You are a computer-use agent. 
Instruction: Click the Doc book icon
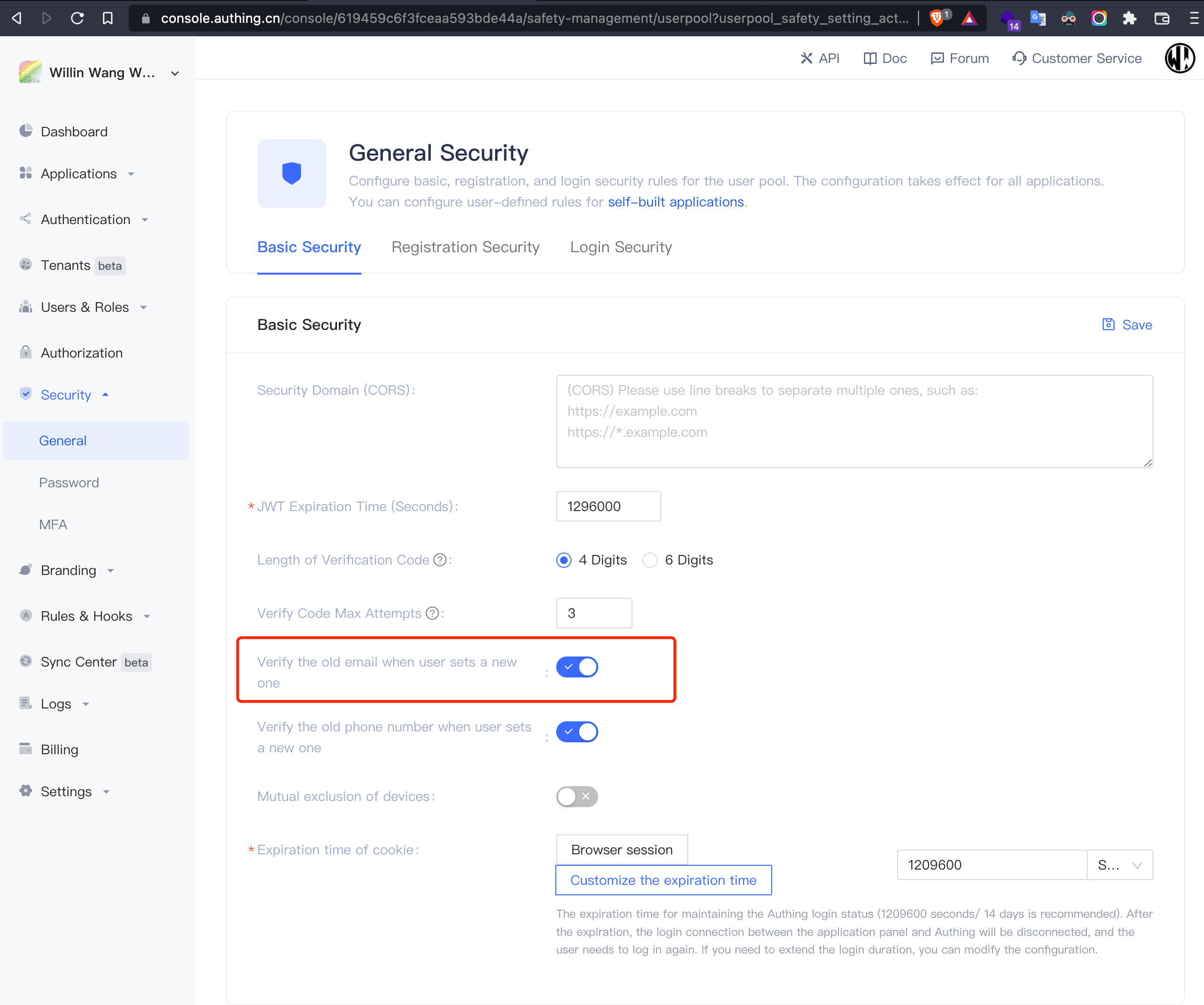tap(870, 59)
